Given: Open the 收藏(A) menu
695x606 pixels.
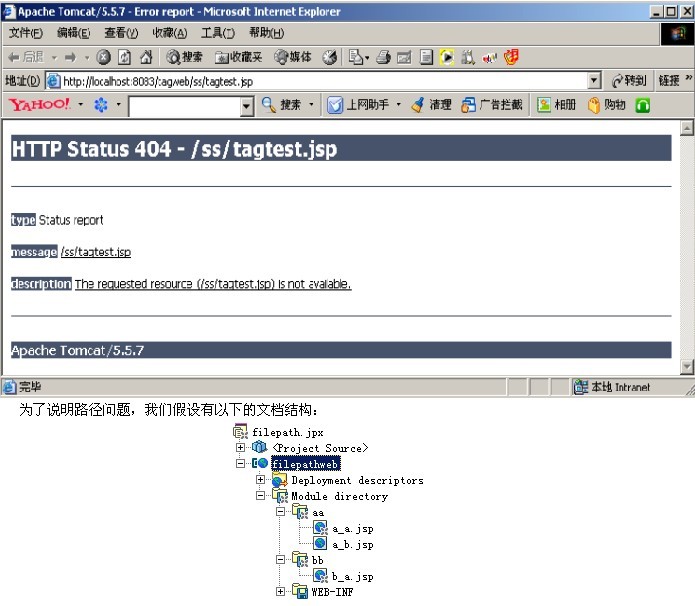Looking at the screenshot, I should click(x=169, y=33).
